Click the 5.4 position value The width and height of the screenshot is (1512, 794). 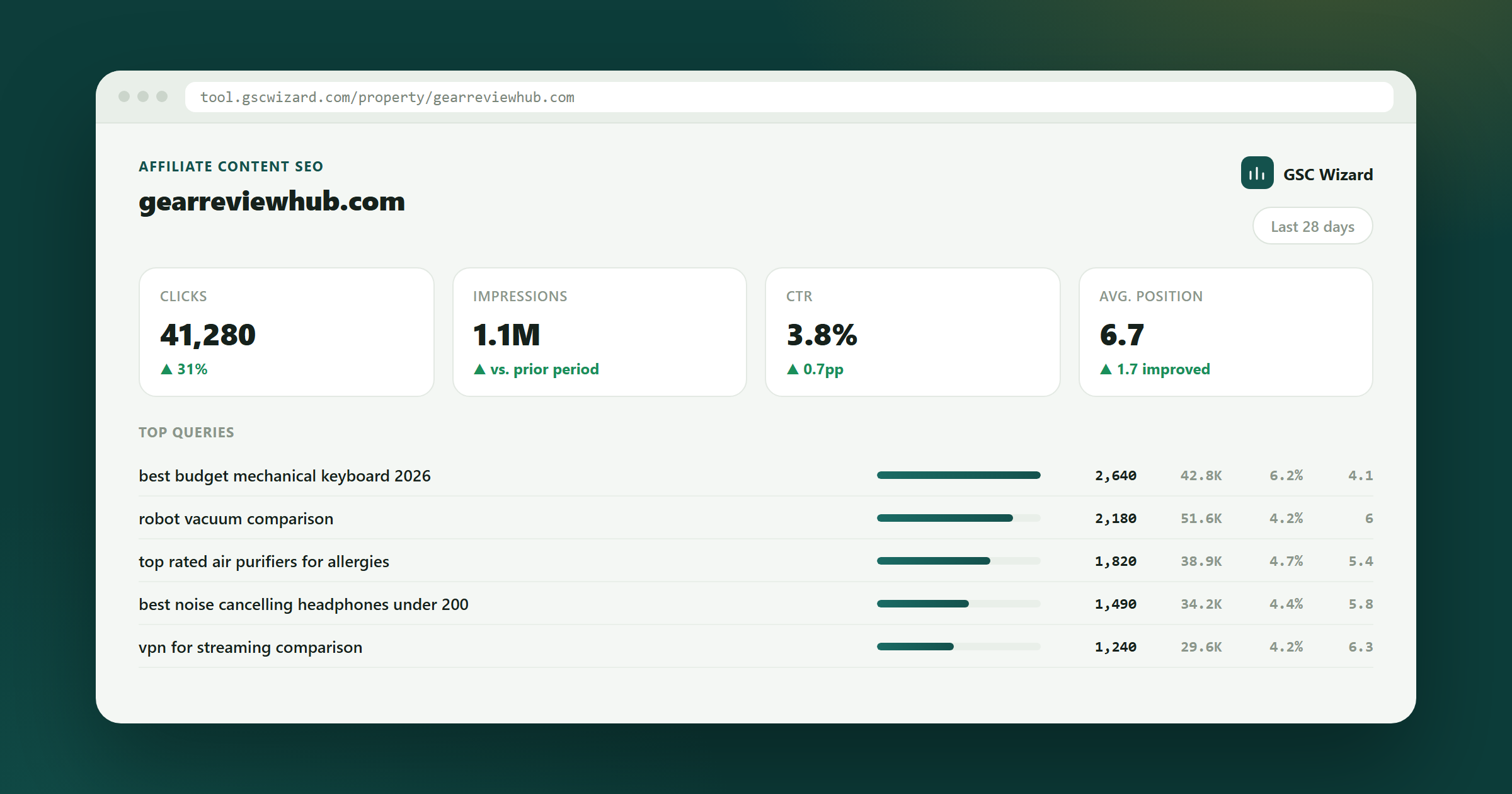[x=1361, y=561]
